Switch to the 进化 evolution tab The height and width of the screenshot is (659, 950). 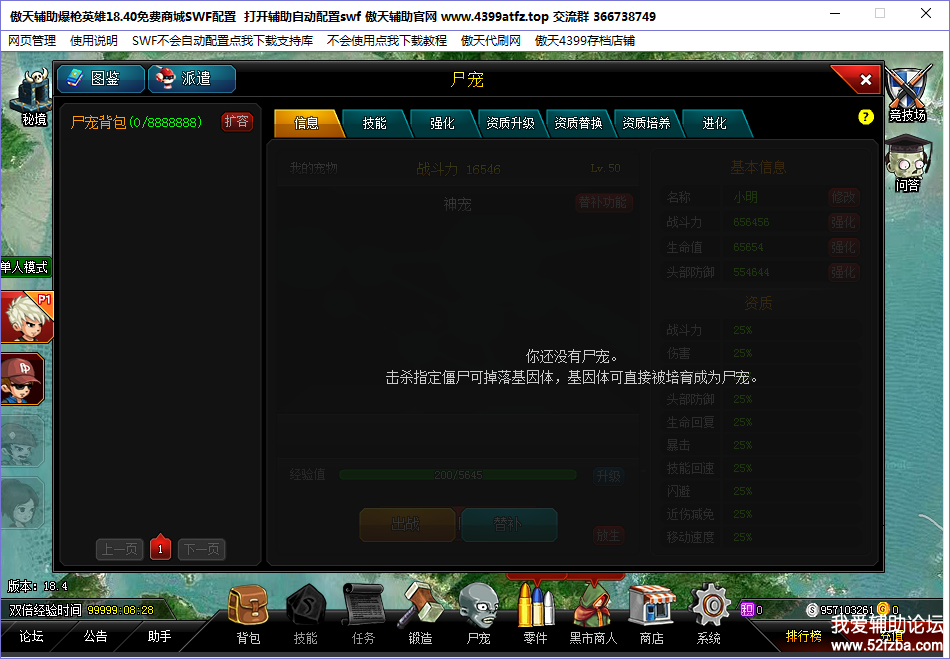pyautogui.click(x=714, y=123)
